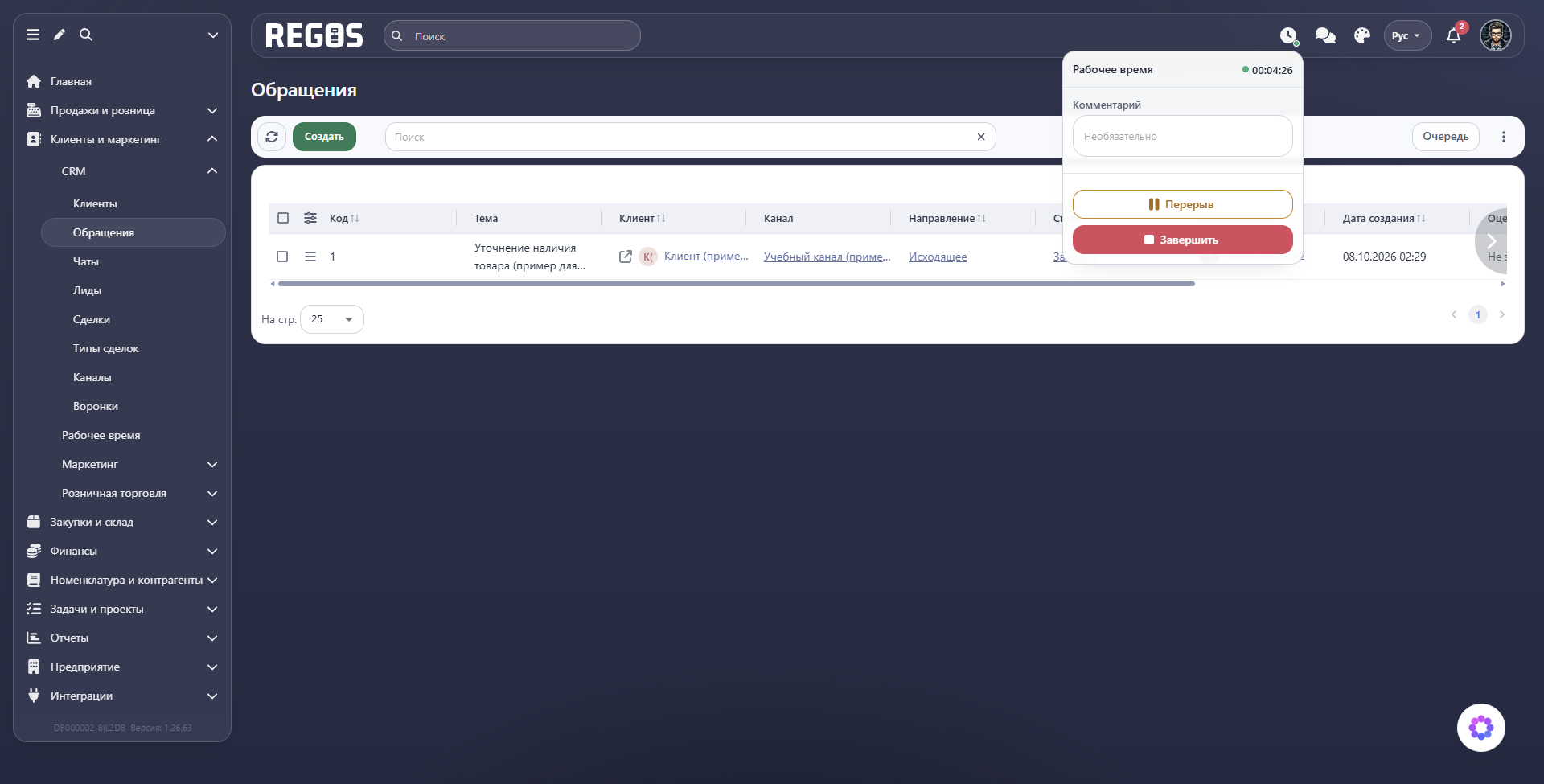Click the Перерыв break button

pos(1183,204)
